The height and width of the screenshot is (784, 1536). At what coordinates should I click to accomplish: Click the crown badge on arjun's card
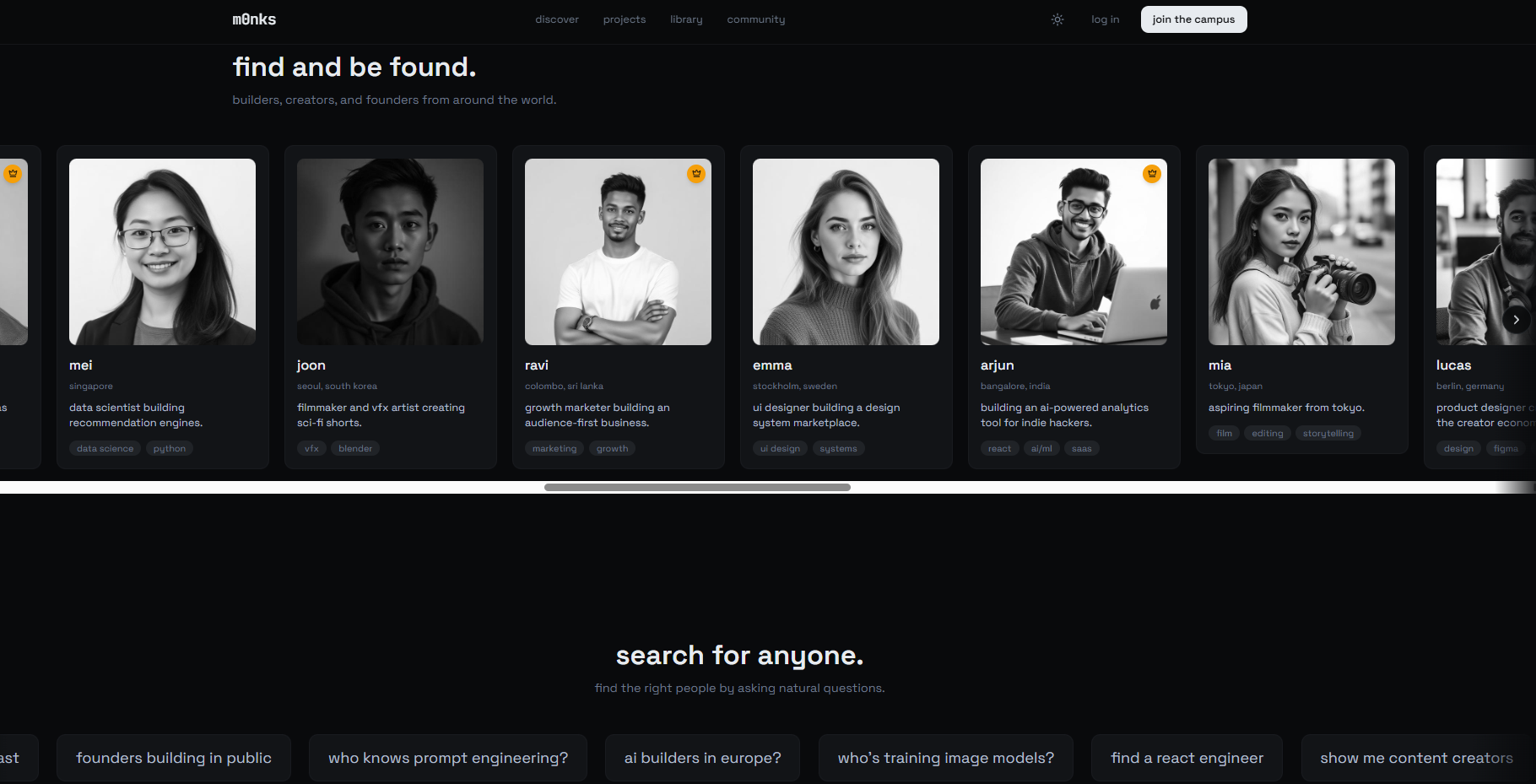(1152, 174)
